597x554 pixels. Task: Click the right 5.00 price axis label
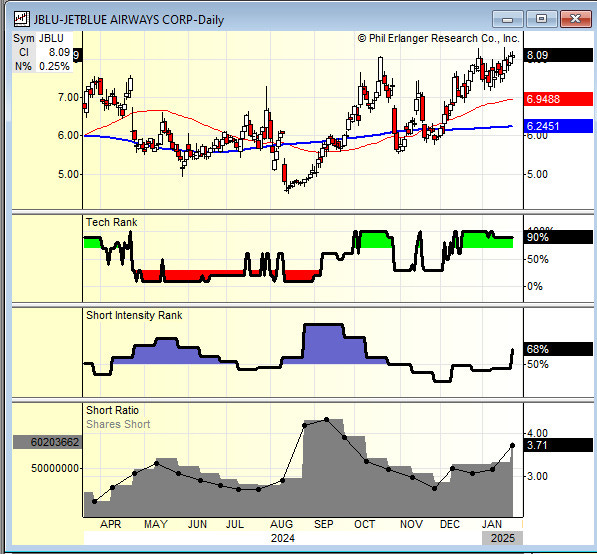[x=537, y=174]
